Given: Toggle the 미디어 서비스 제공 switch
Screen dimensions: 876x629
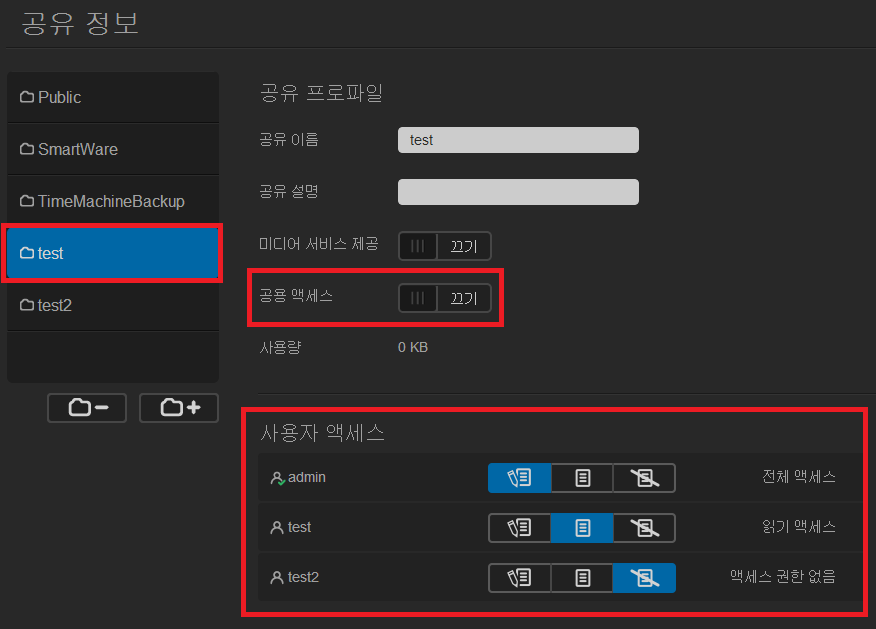Looking at the screenshot, I should 445,246.
